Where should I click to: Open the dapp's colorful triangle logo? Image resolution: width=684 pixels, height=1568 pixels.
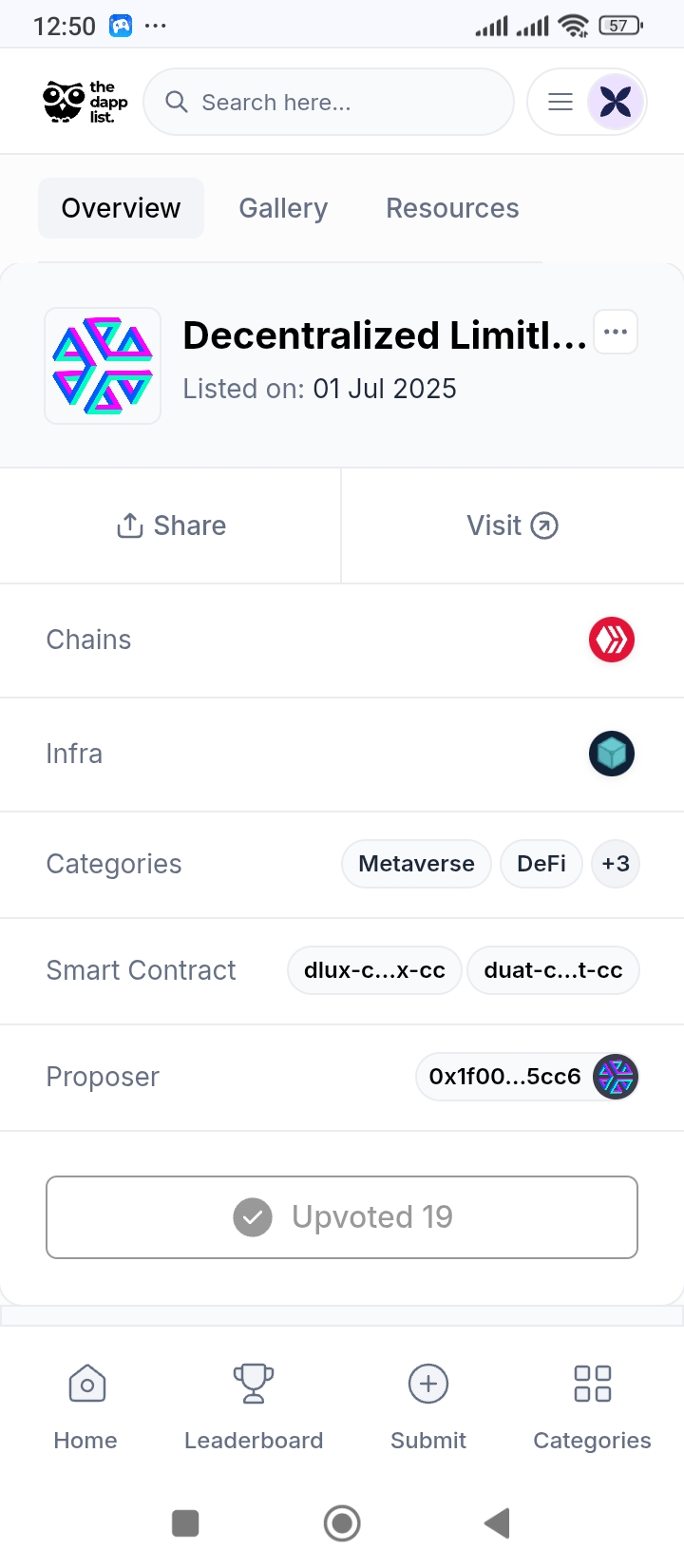click(103, 366)
